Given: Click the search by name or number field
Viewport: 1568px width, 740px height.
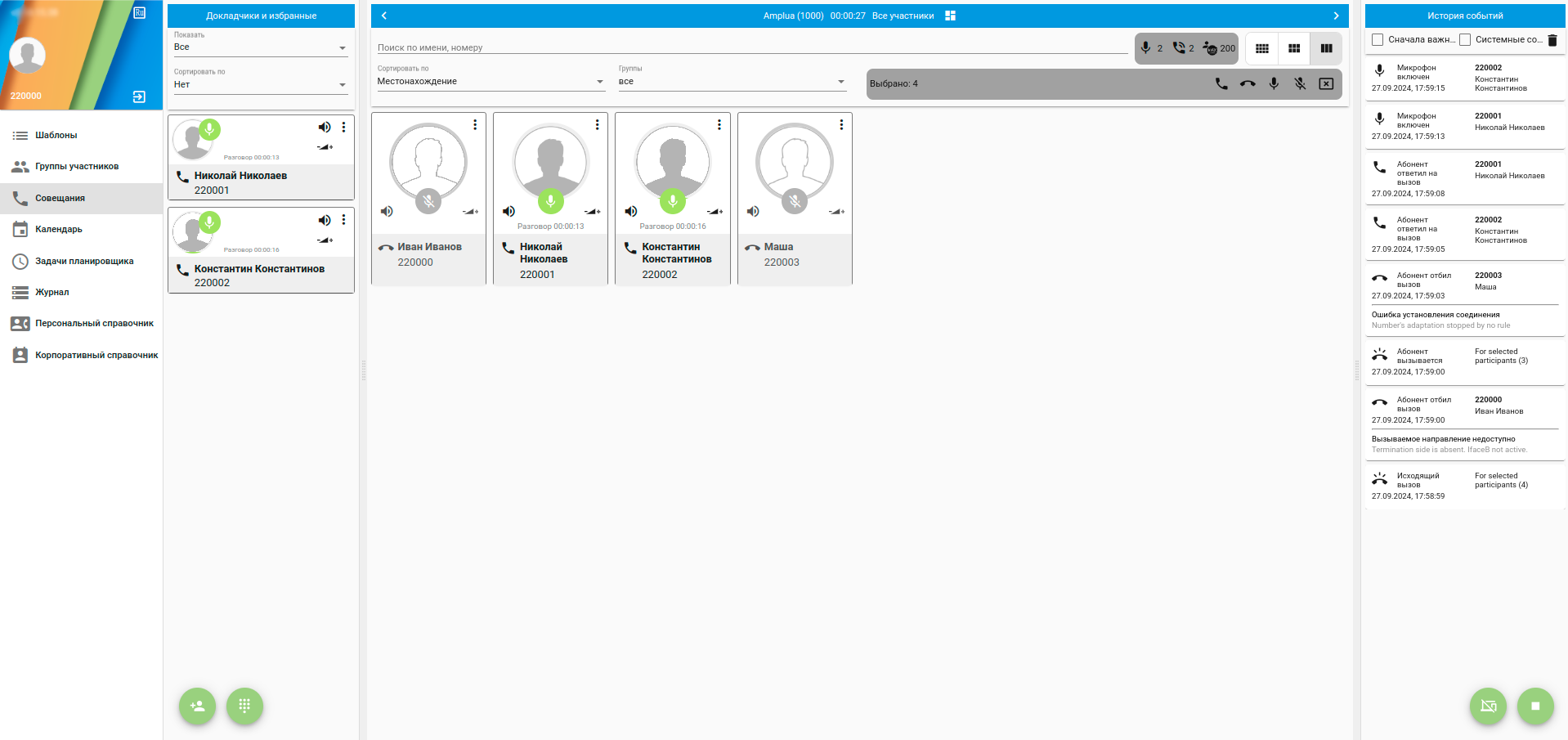Looking at the screenshot, I should [x=752, y=47].
